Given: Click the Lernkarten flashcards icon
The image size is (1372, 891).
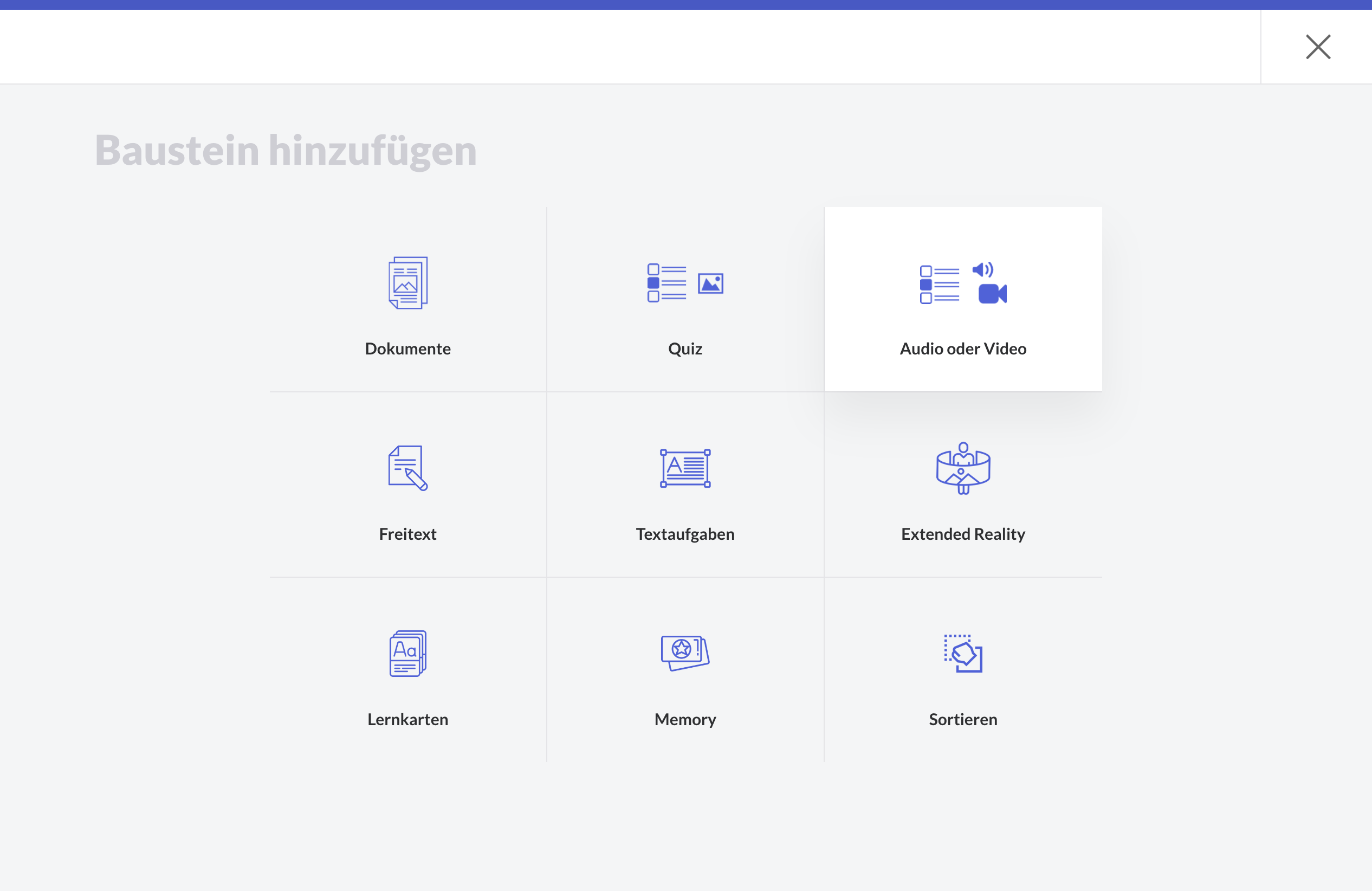Looking at the screenshot, I should click(407, 653).
